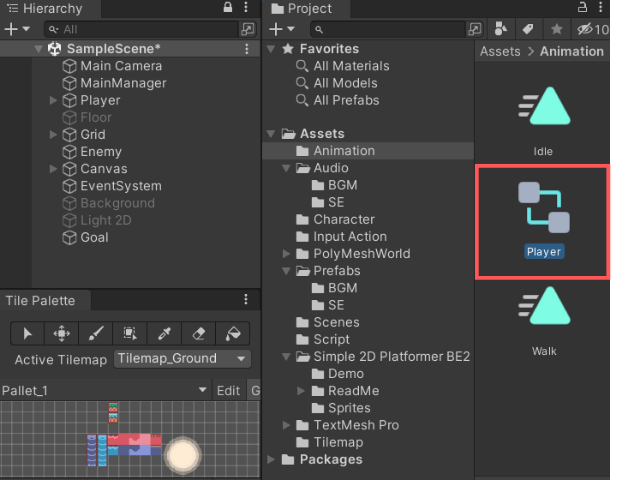The height and width of the screenshot is (492, 622).
Task: Click the Edit button in Tile Palette
Action: [x=228, y=390]
